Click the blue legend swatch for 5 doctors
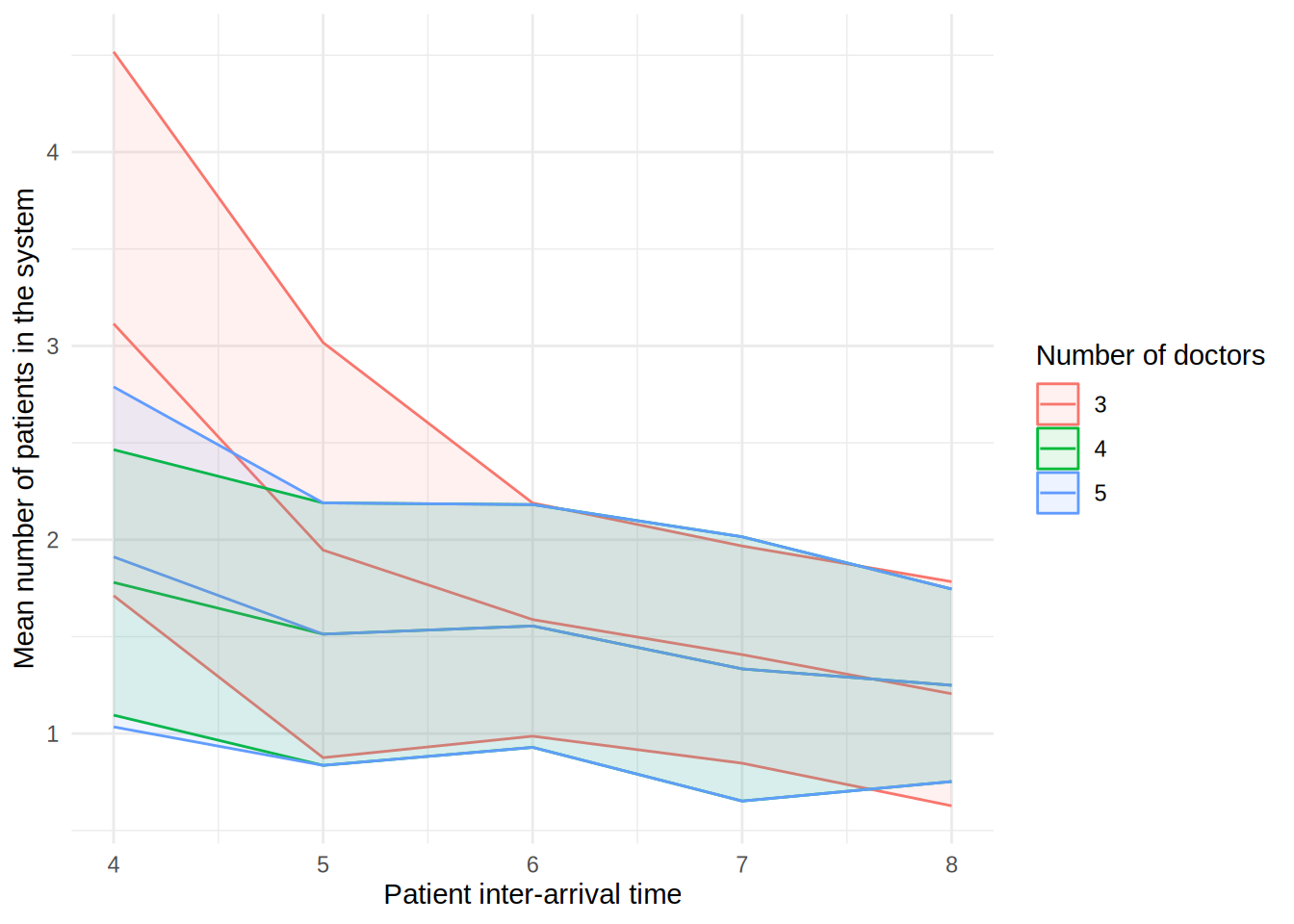 [1057, 493]
